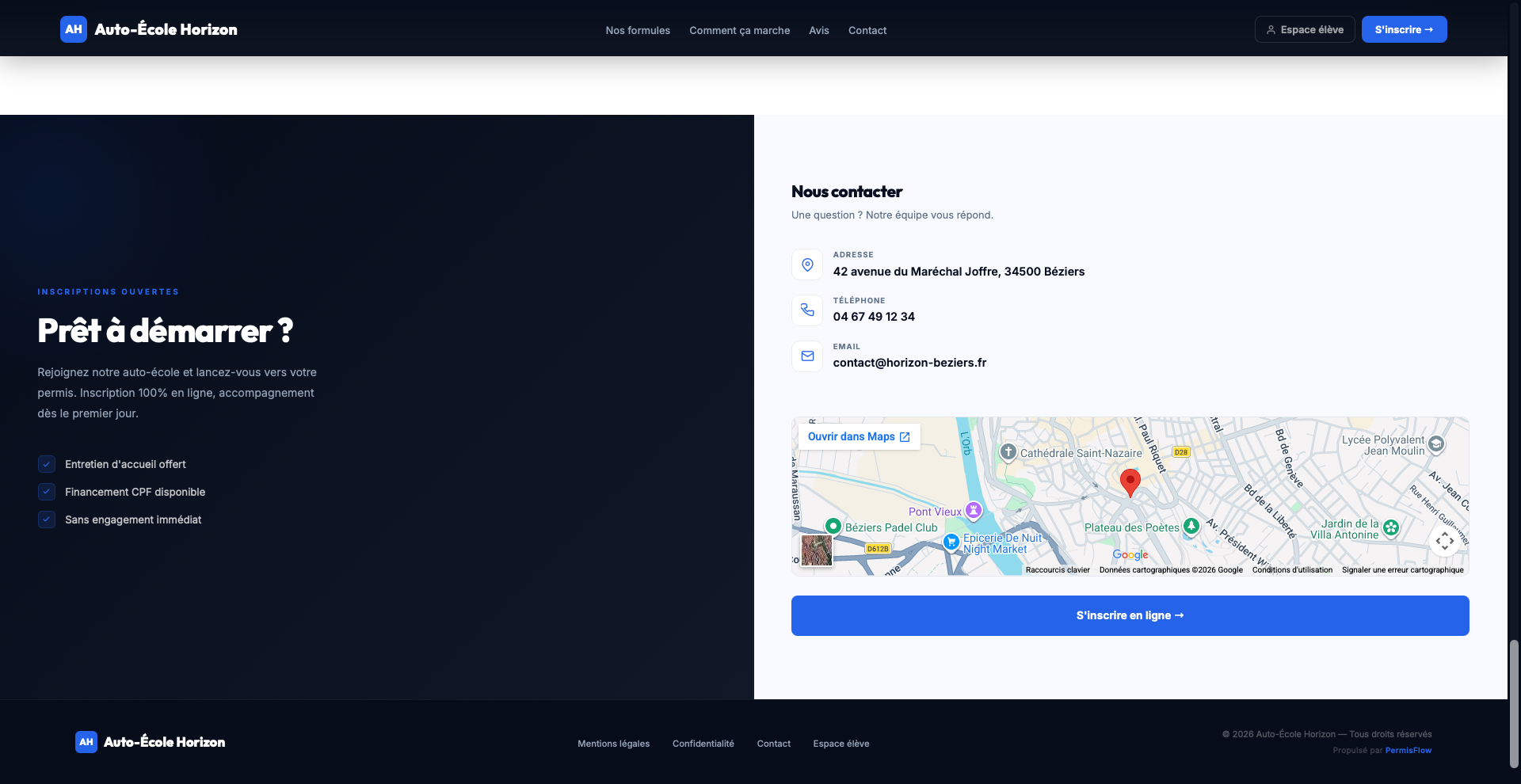Open Conditions d'utilisation map link

coord(1292,569)
